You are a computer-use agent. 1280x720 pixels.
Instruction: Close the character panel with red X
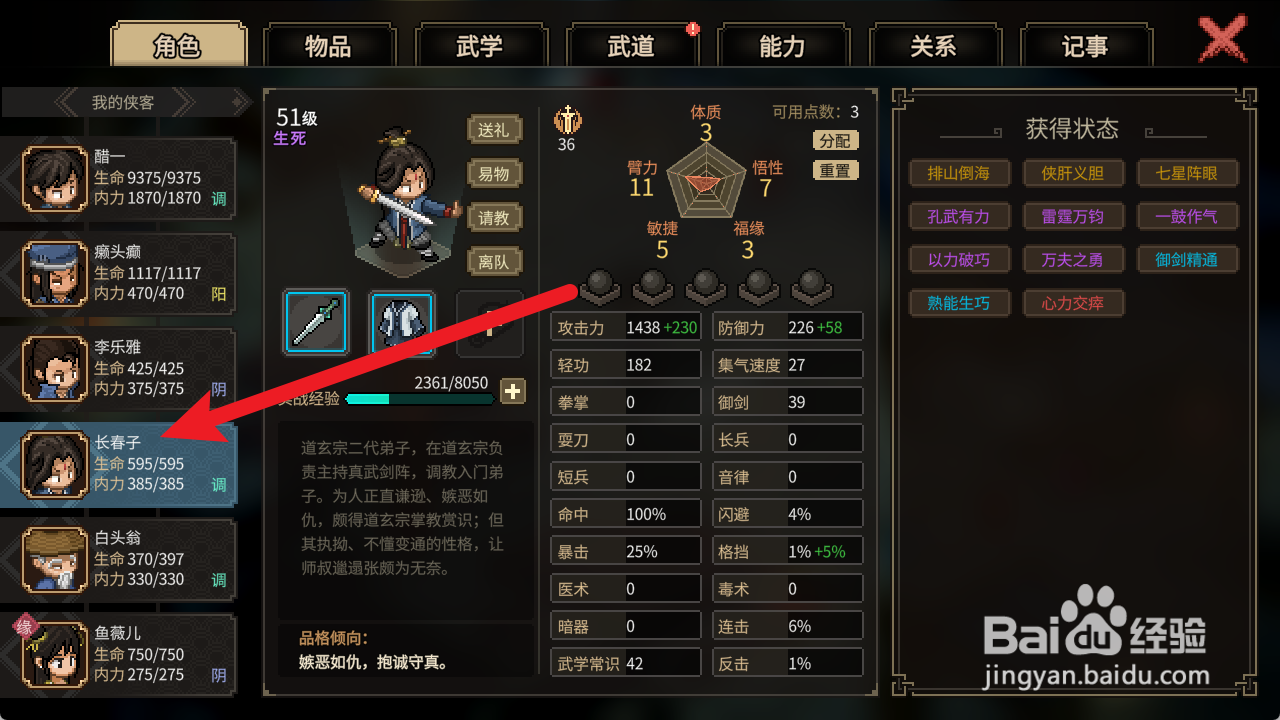click(x=1222, y=41)
